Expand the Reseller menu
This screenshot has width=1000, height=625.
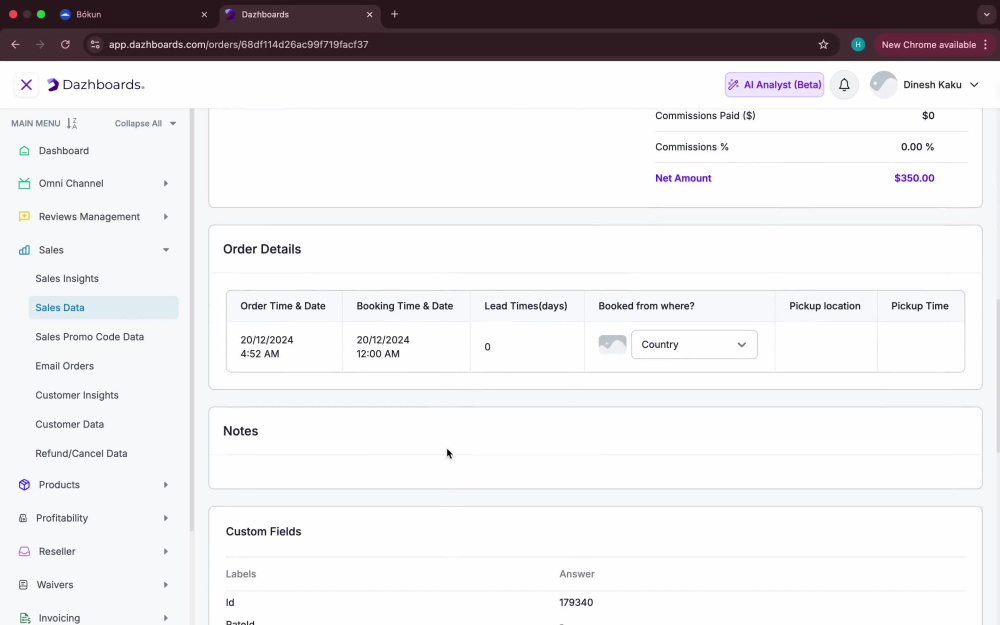(166, 552)
